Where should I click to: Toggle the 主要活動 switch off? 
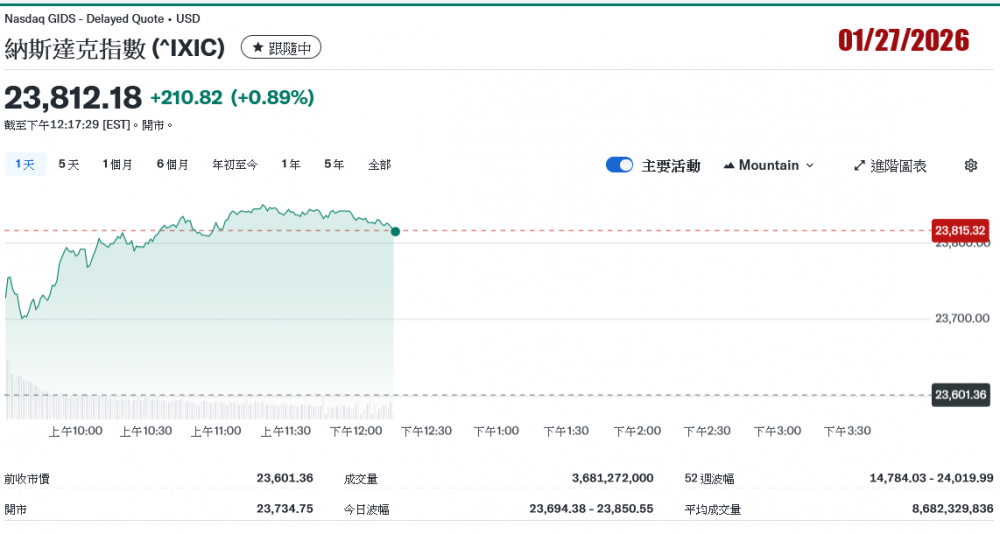click(619, 165)
